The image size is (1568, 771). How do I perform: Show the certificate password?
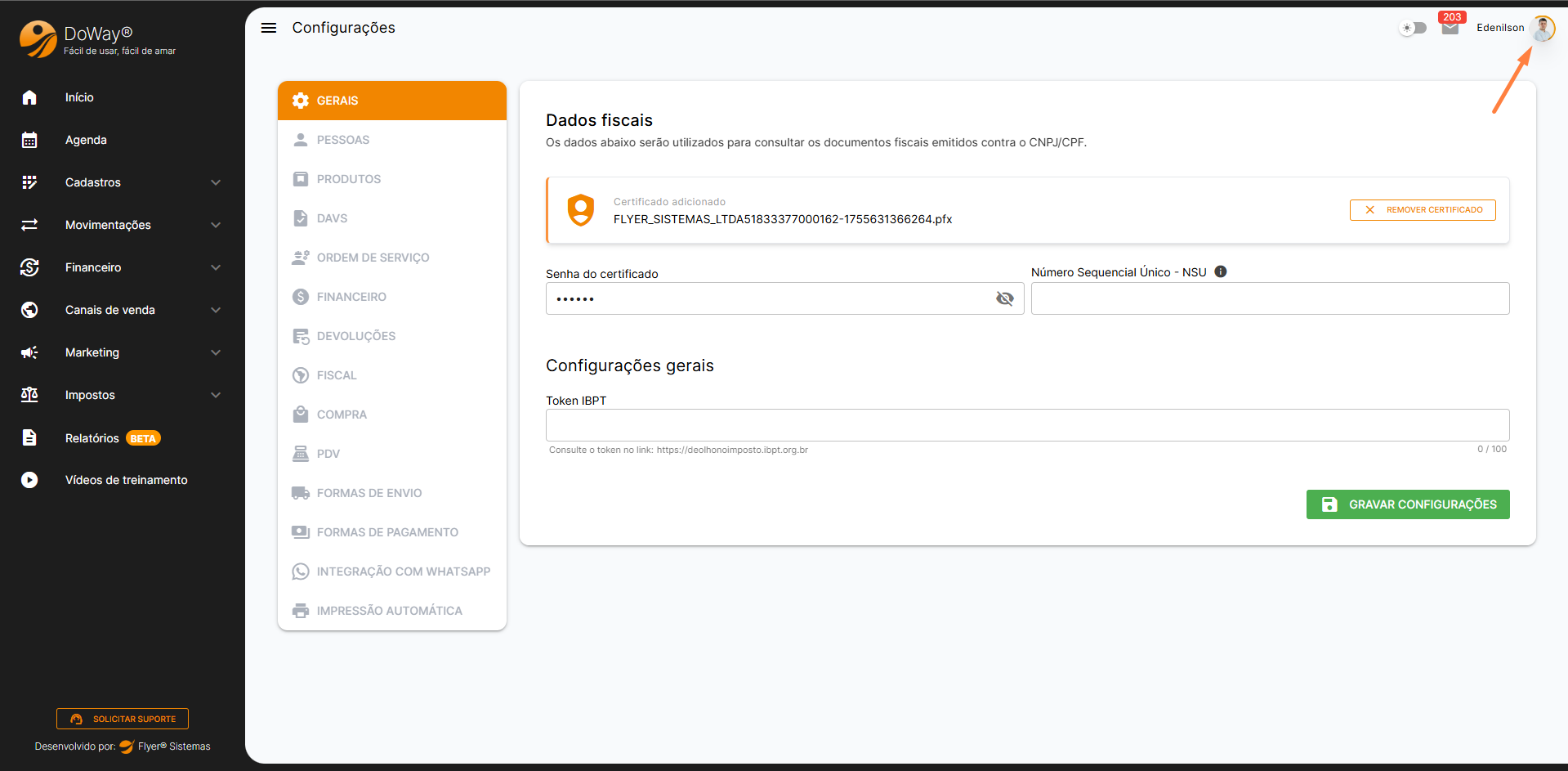tap(1005, 299)
